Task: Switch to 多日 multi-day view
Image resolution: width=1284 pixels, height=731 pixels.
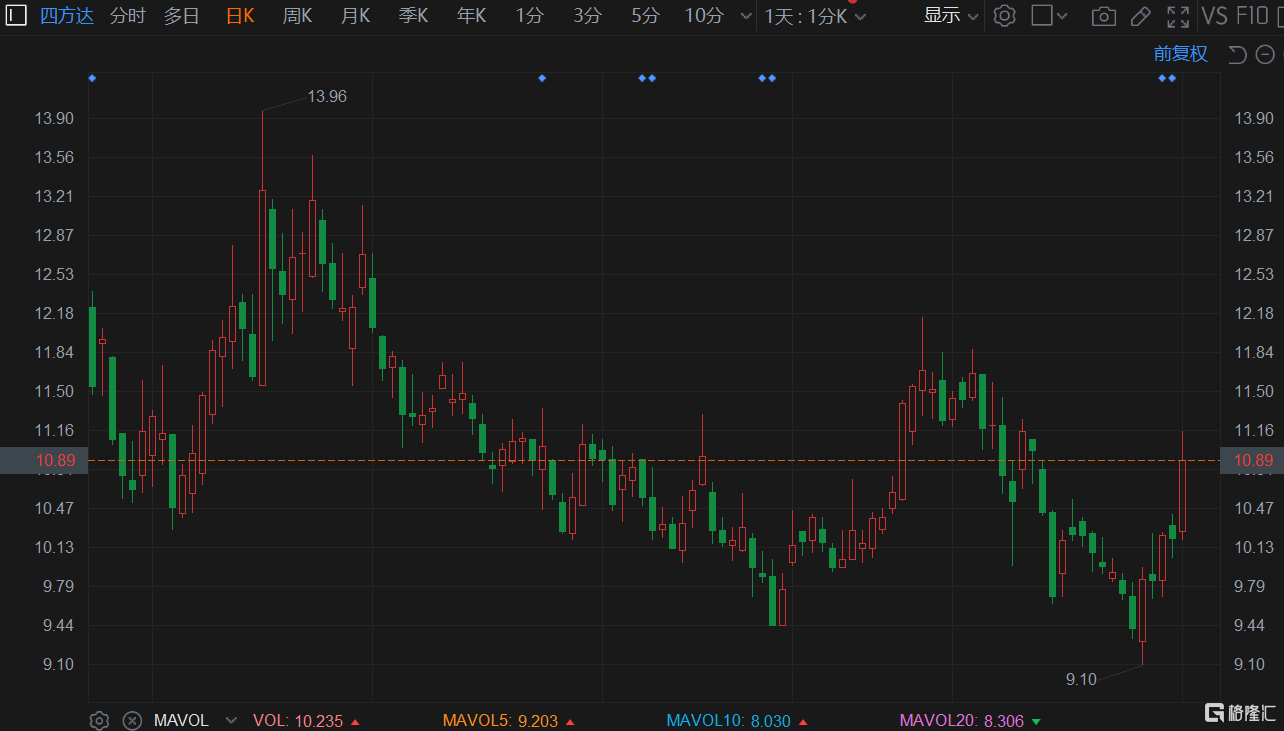Action: pos(182,15)
